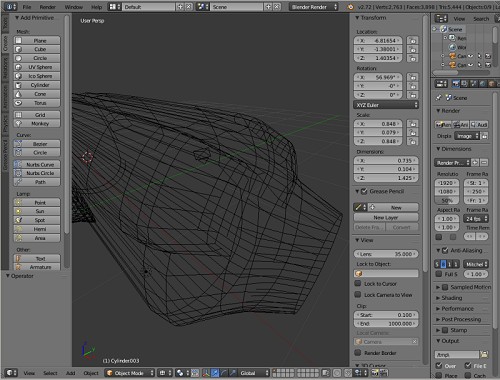The height and width of the screenshot is (380, 500).
Task: Toggle the Overwrite output checkbox
Action: coord(439,366)
